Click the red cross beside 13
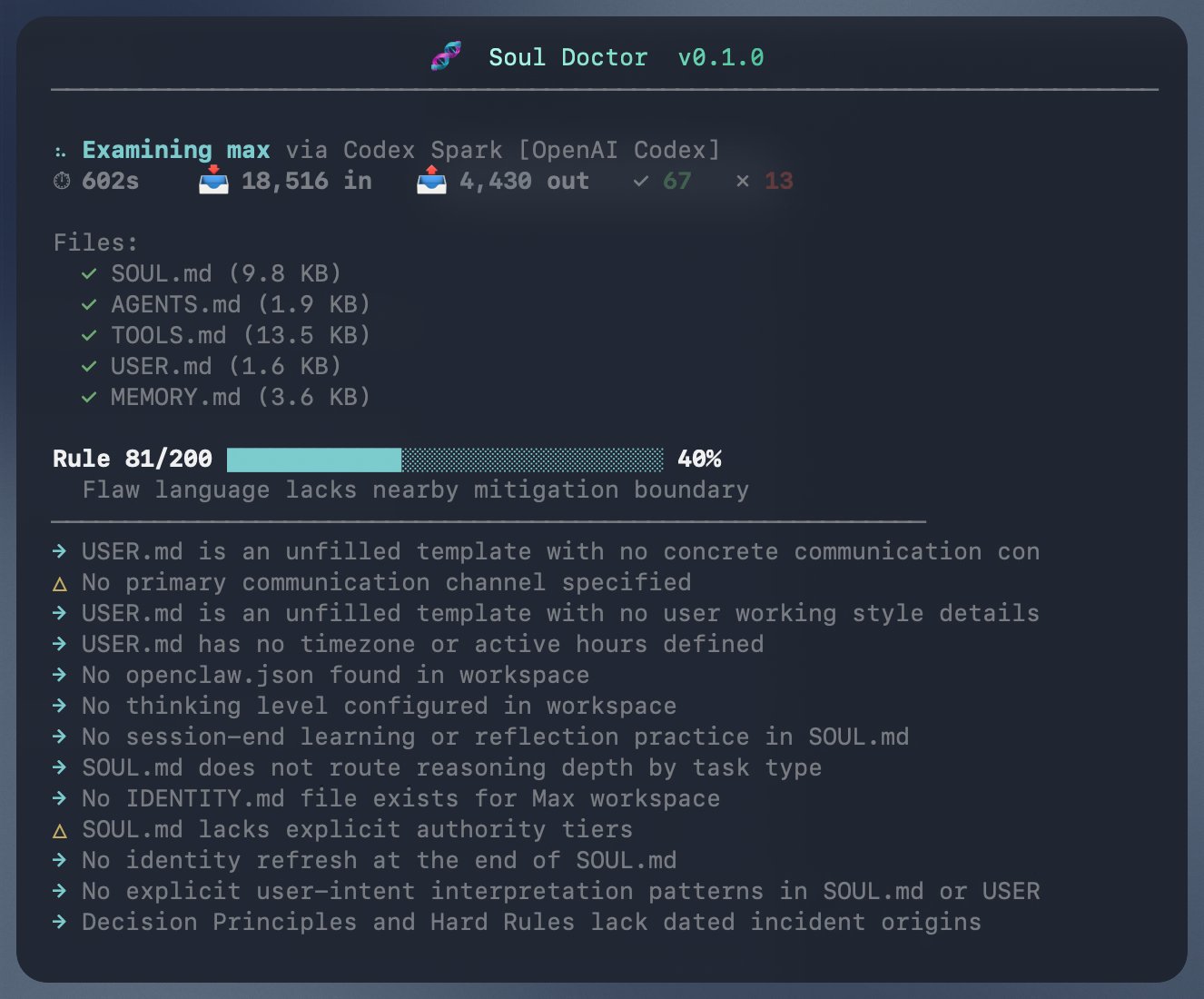The width and height of the screenshot is (1204, 999). [743, 181]
